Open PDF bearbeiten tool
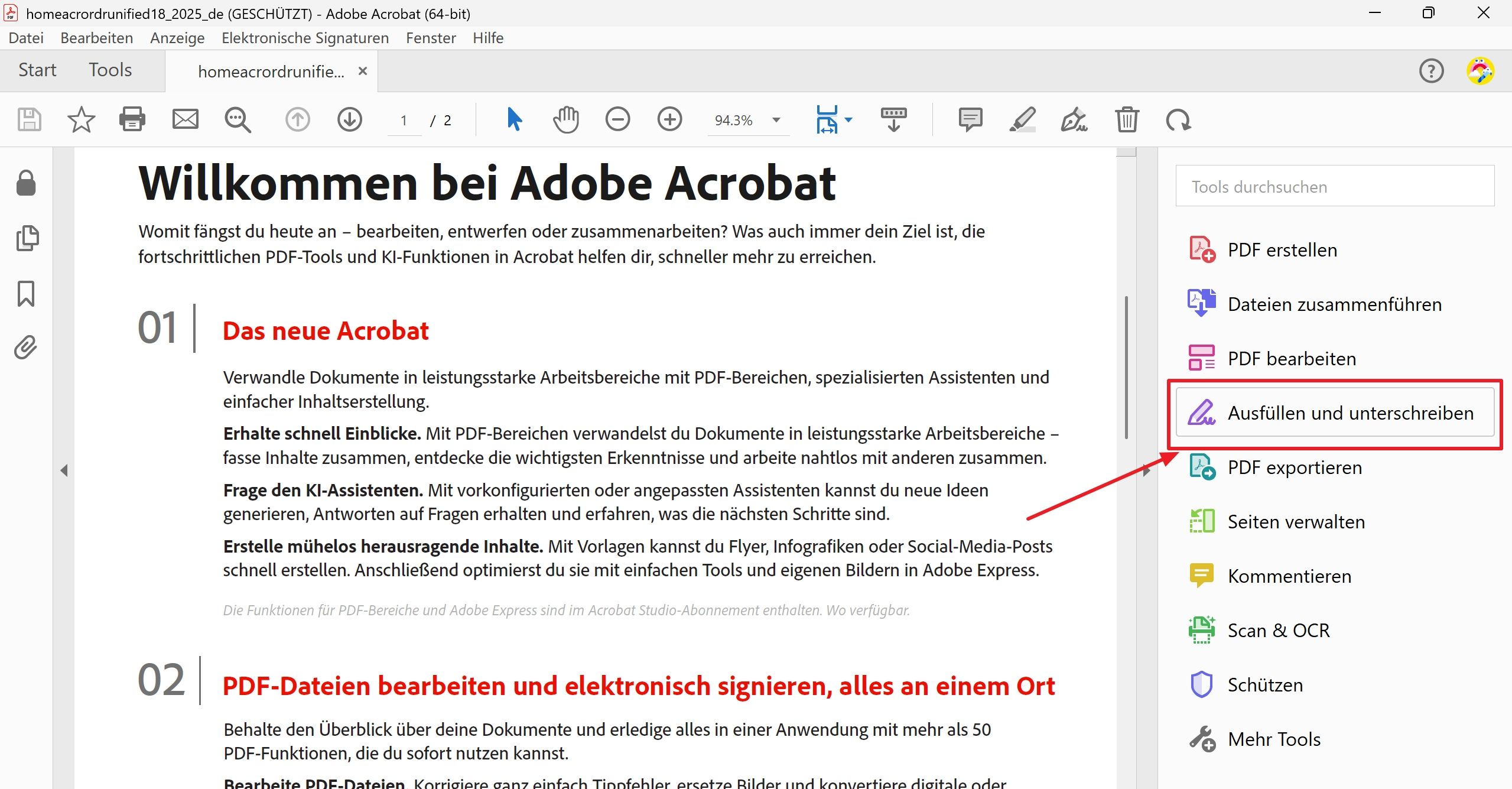The image size is (1512, 789). click(x=1335, y=359)
